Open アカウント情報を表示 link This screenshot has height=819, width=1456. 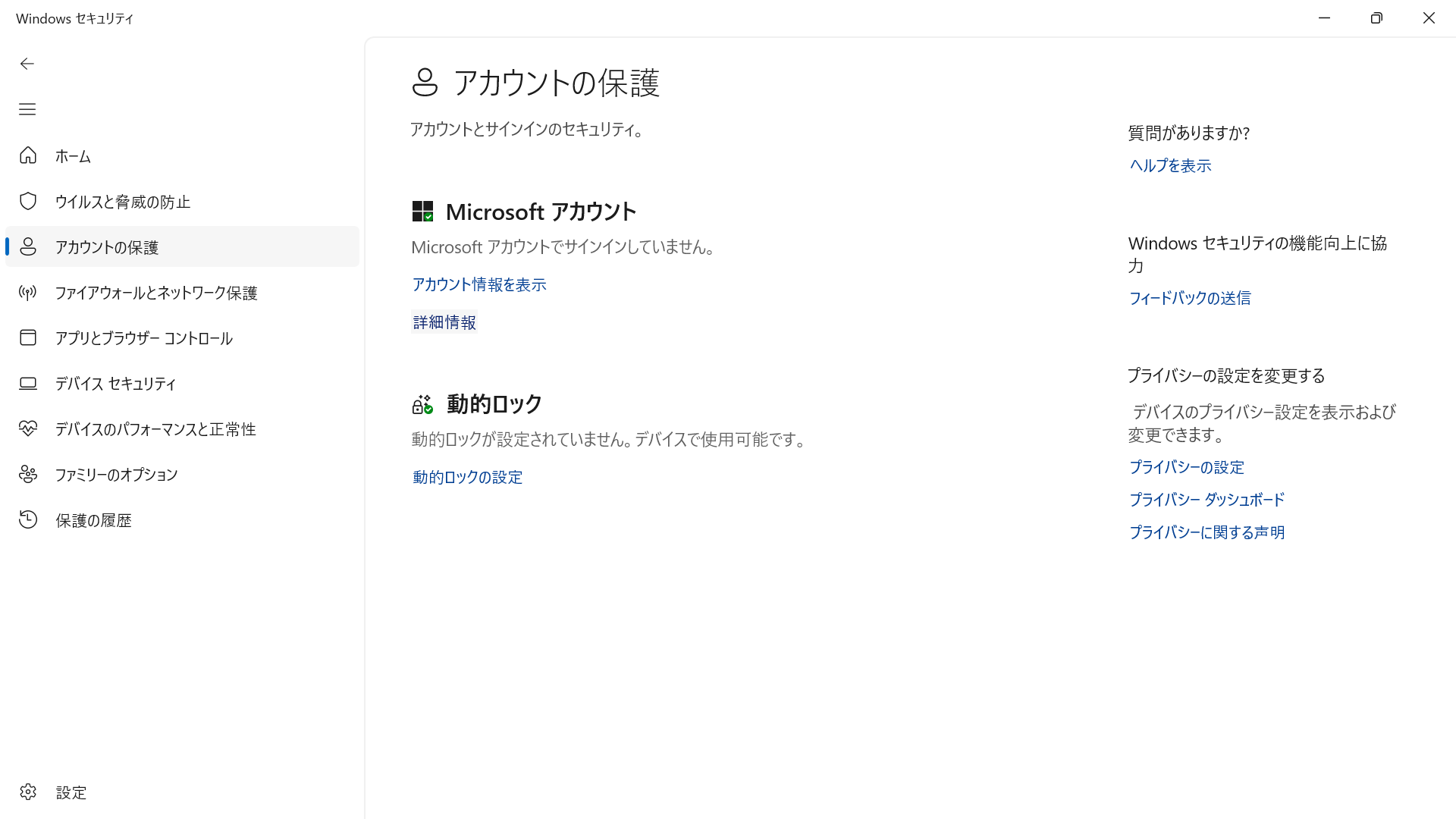pyautogui.click(x=478, y=284)
